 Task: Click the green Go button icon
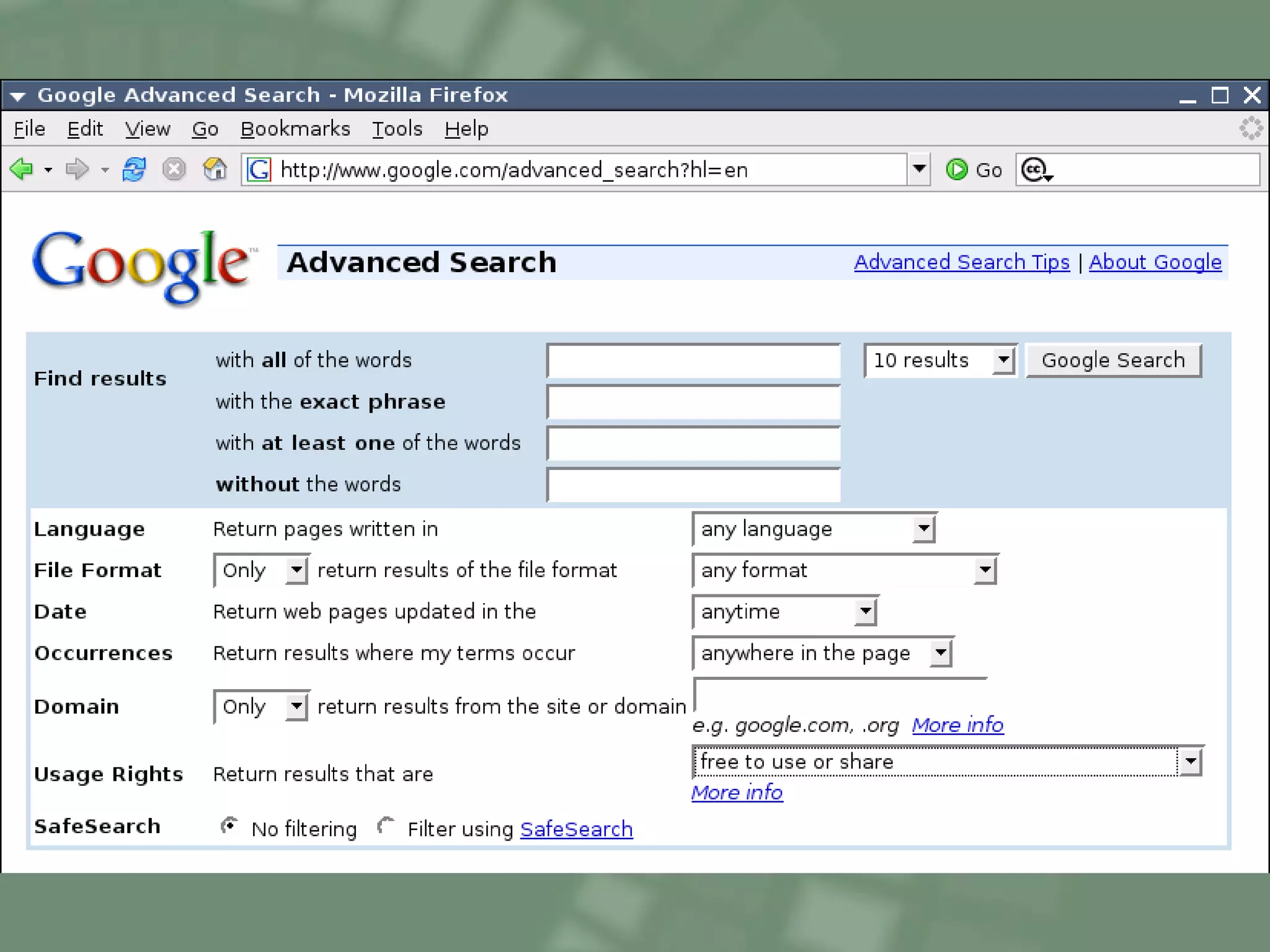(956, 169)
